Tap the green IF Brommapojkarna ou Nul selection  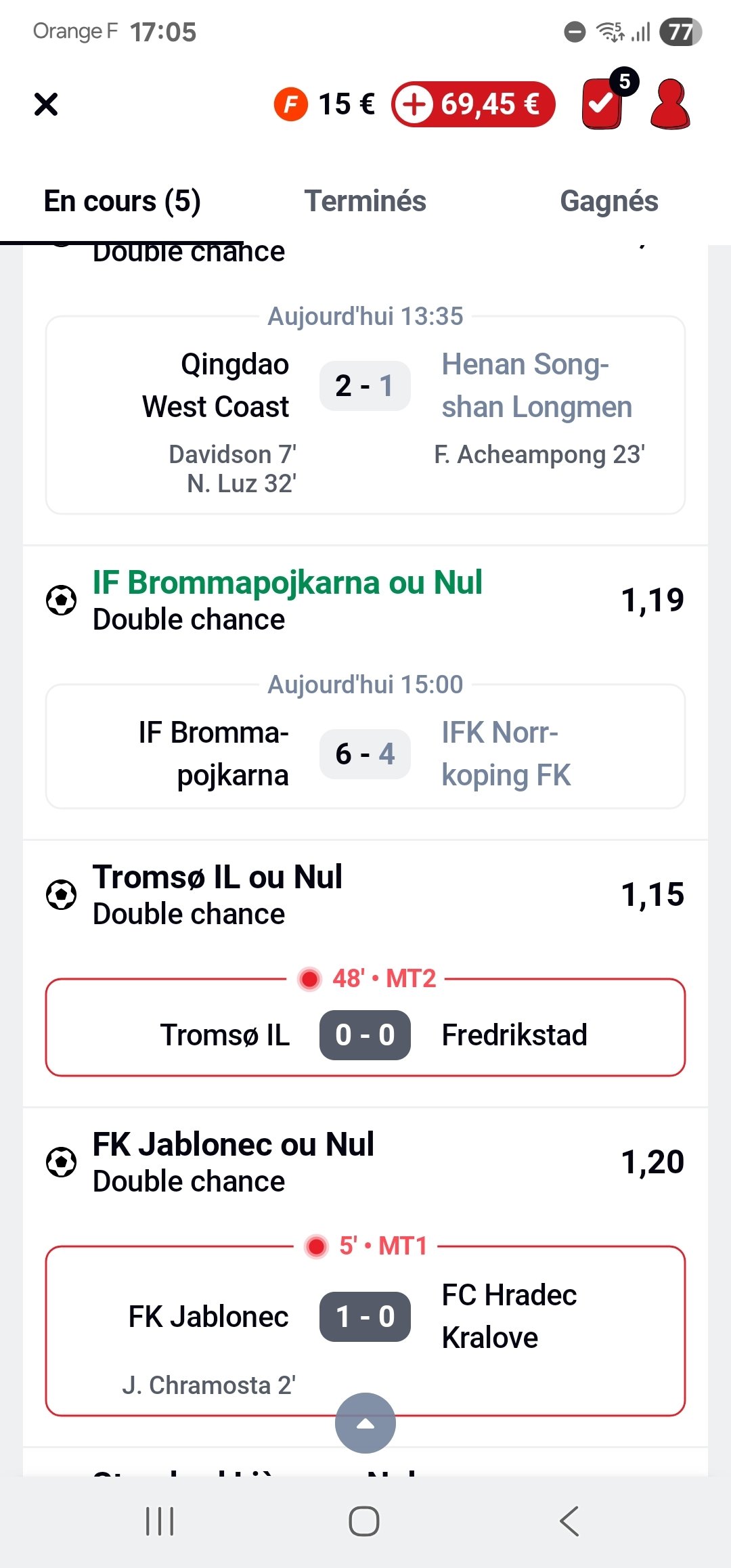click(287, 583)
